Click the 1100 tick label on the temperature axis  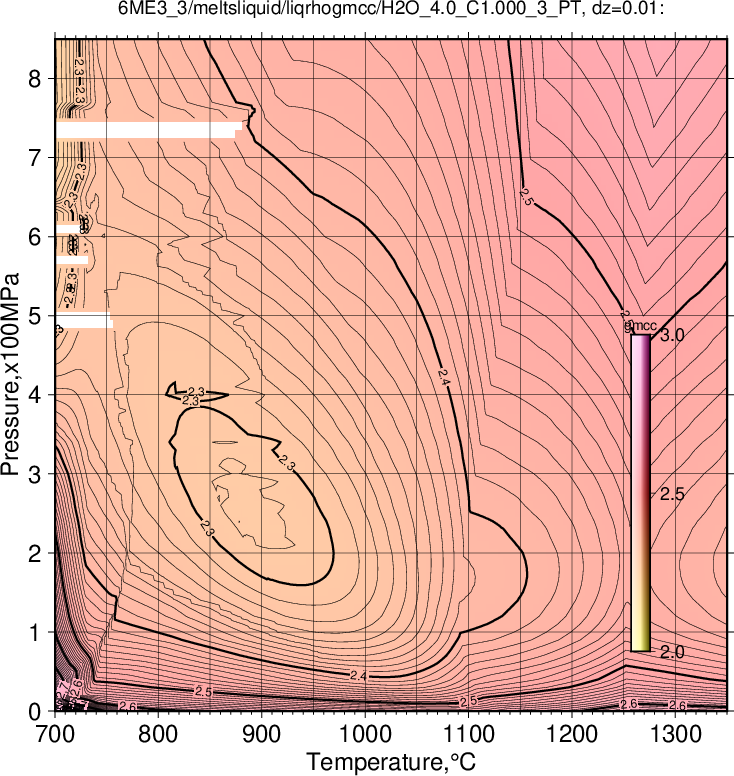pyautogui.click(x=468, y=734)
